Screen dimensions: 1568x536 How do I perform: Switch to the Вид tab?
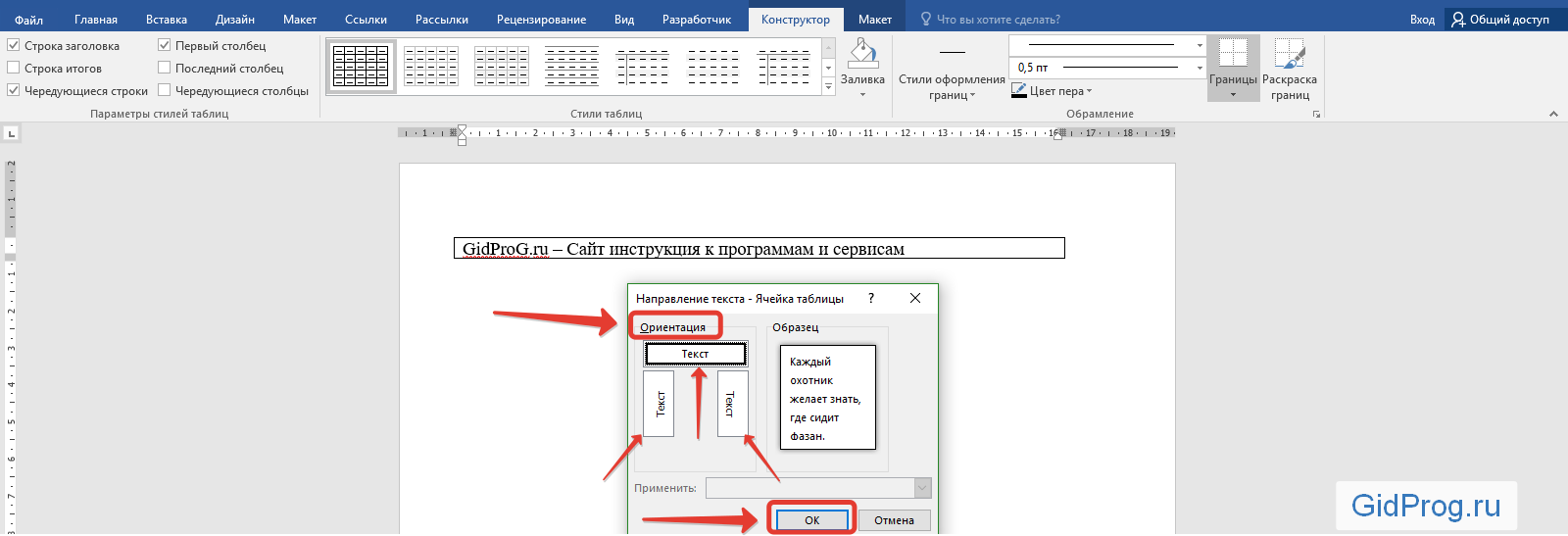tap(624, 20)
